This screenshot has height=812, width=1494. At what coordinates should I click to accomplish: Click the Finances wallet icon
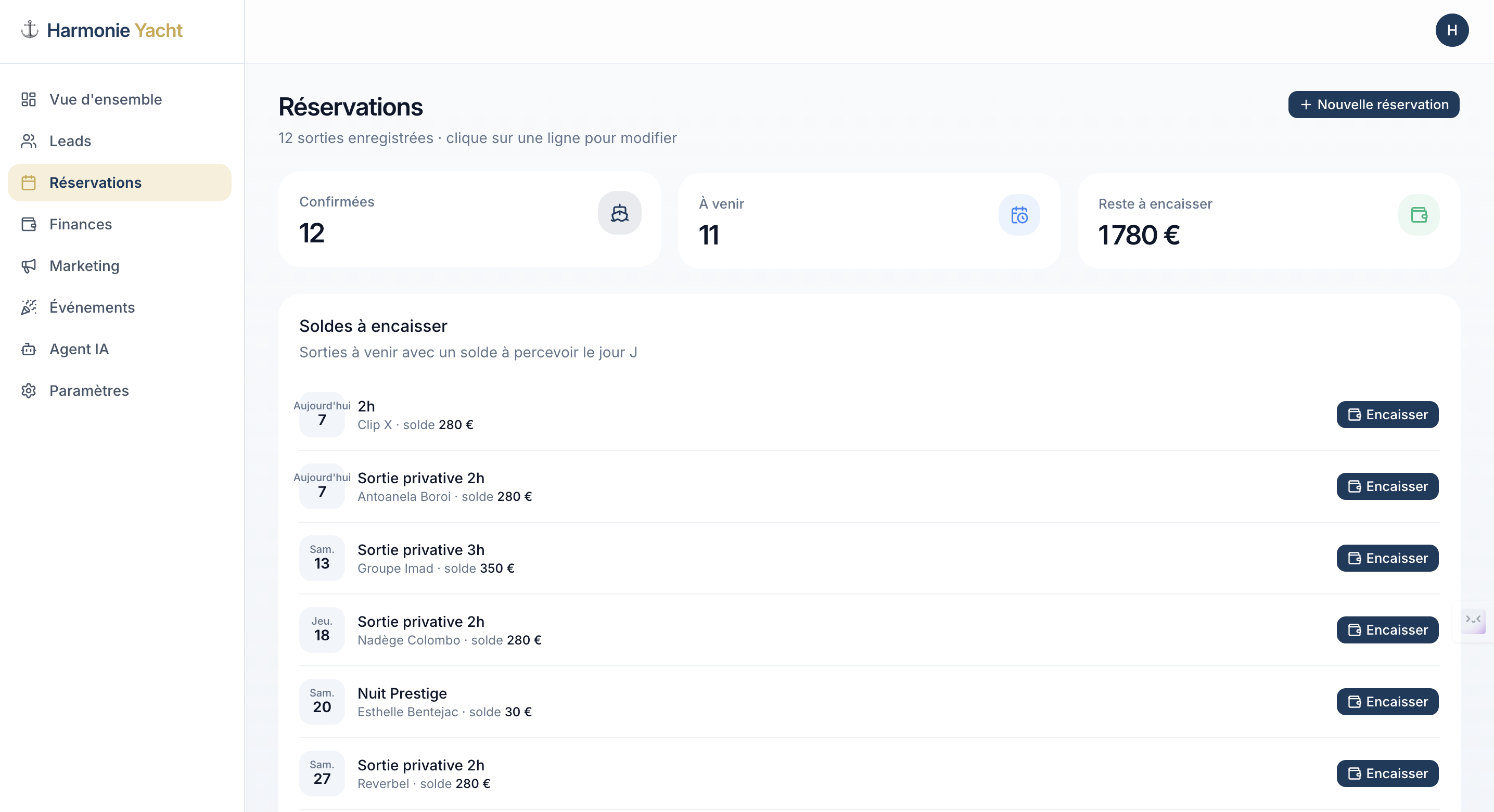pyautogui.click(x=29, y=224)
